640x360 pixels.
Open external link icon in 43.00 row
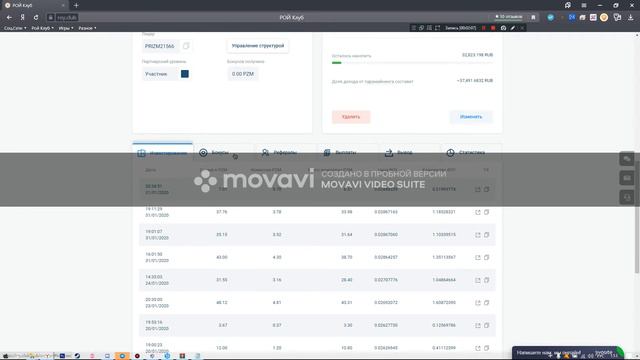point(478,258)
